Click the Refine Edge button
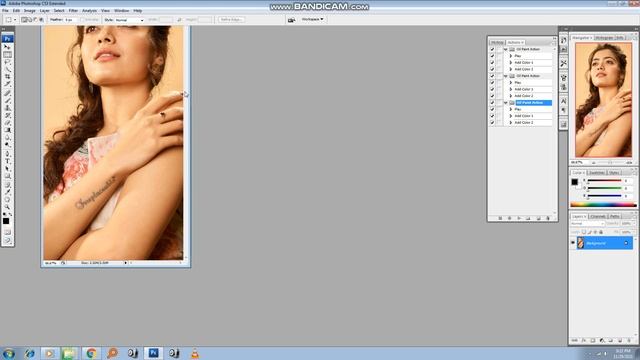The image size is (640, 360). pyautogui.click(x=231, y=20)
